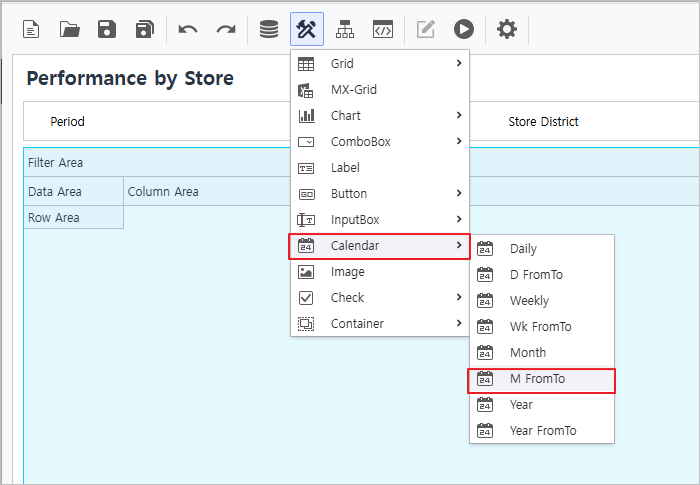
Task: Expand the Chart submenu
Action: pyautogui.click(x=380, y=116)
